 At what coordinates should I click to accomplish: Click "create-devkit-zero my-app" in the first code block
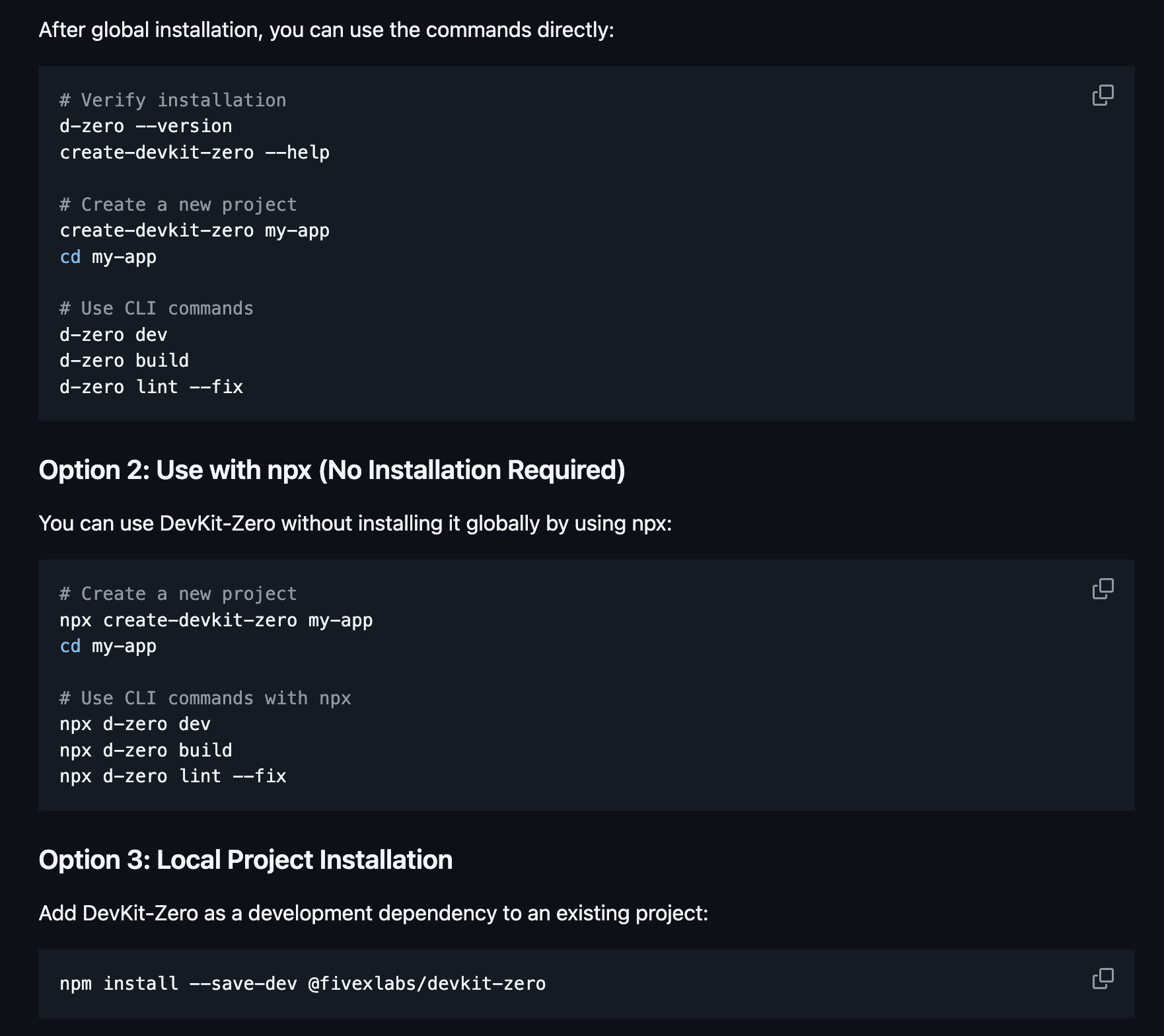194,231
